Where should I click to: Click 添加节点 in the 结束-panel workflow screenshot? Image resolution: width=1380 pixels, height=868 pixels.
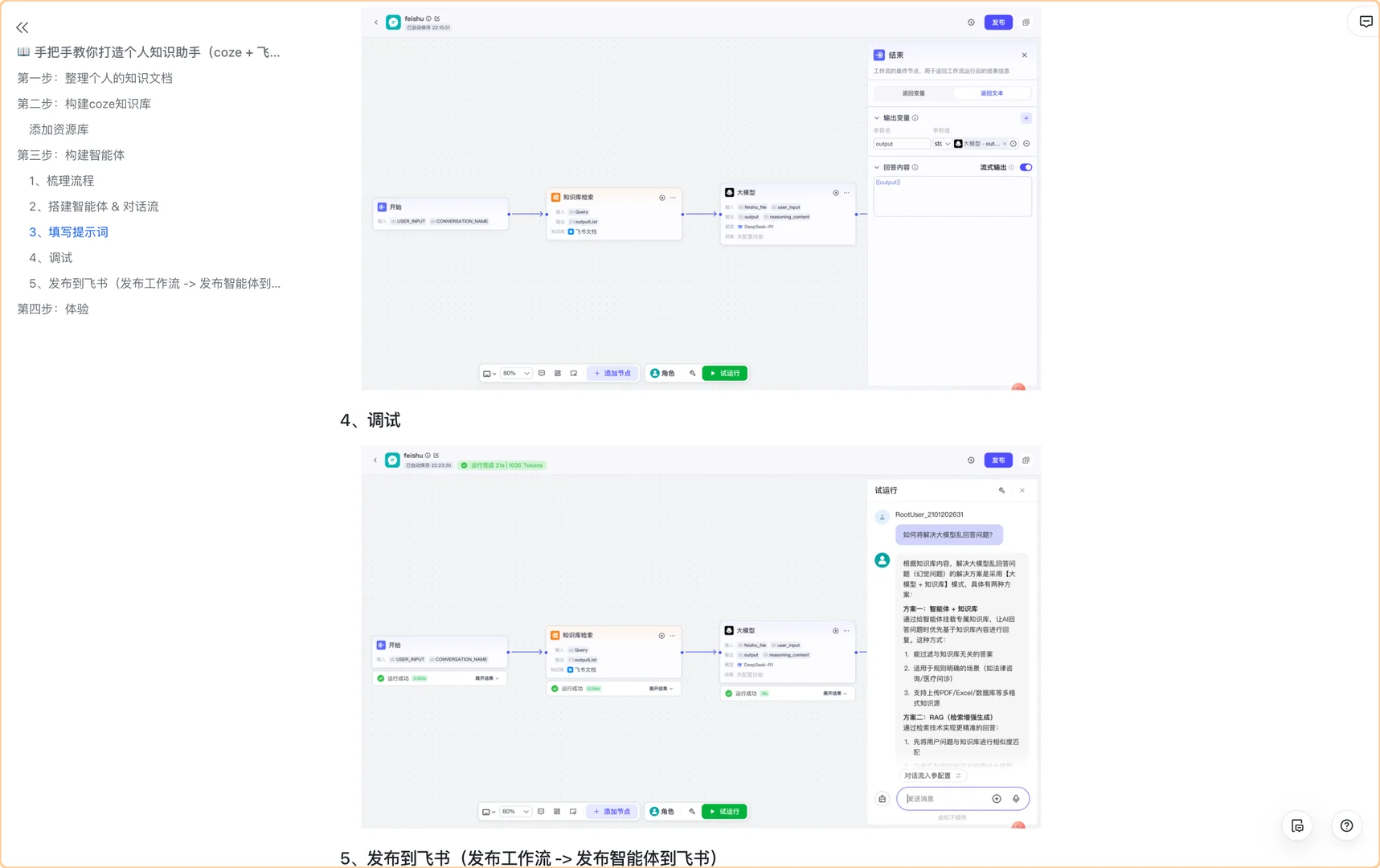point(612,373)
